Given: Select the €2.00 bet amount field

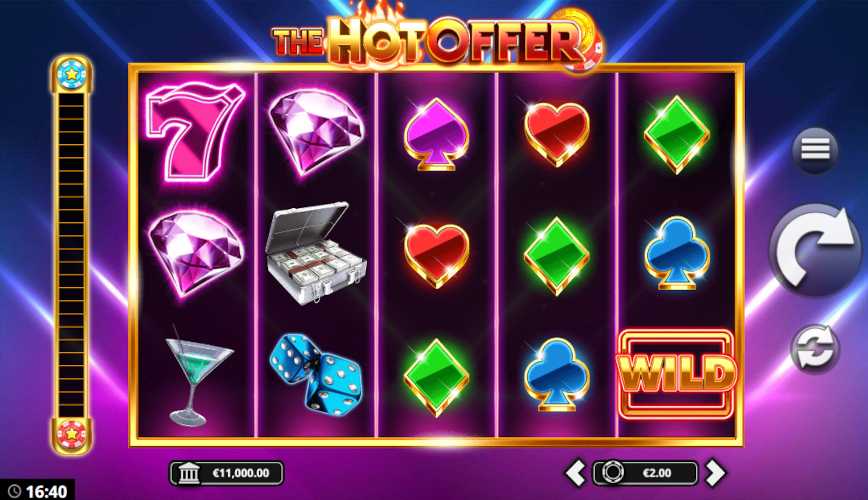Looking at the screenshot, I should click(x=645, y=473).
